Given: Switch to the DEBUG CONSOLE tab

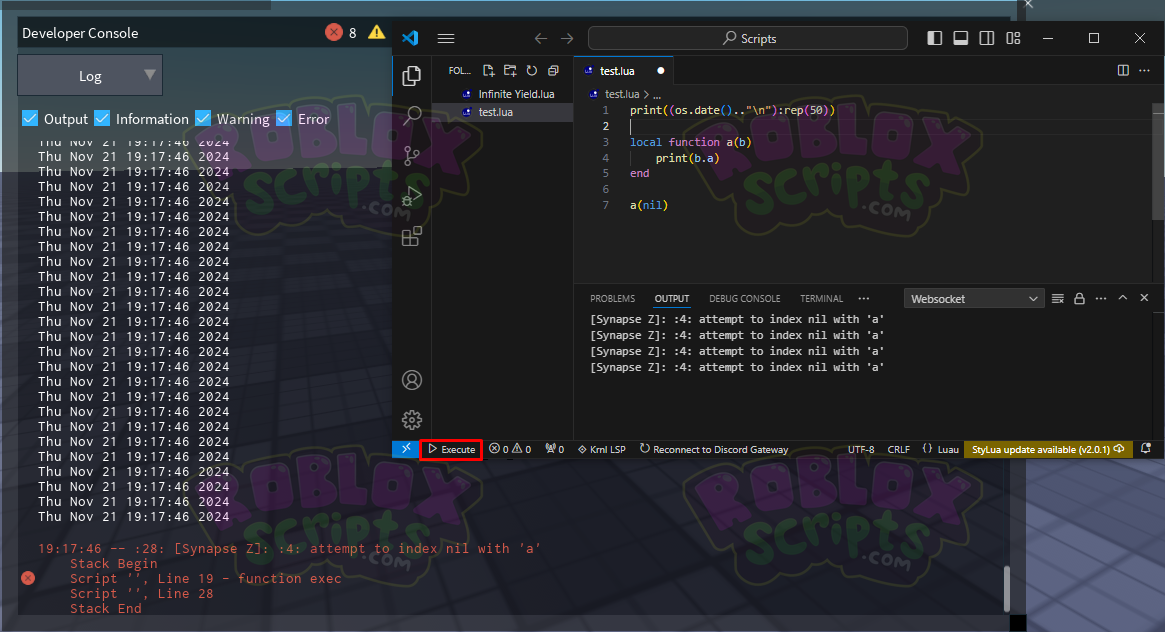Looking at the screenshot, I should point(744,299).
